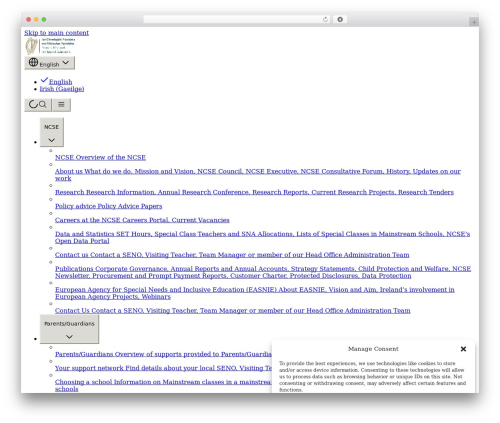Open lowercase 'Contact us' SENO link

tap(232, 255)
